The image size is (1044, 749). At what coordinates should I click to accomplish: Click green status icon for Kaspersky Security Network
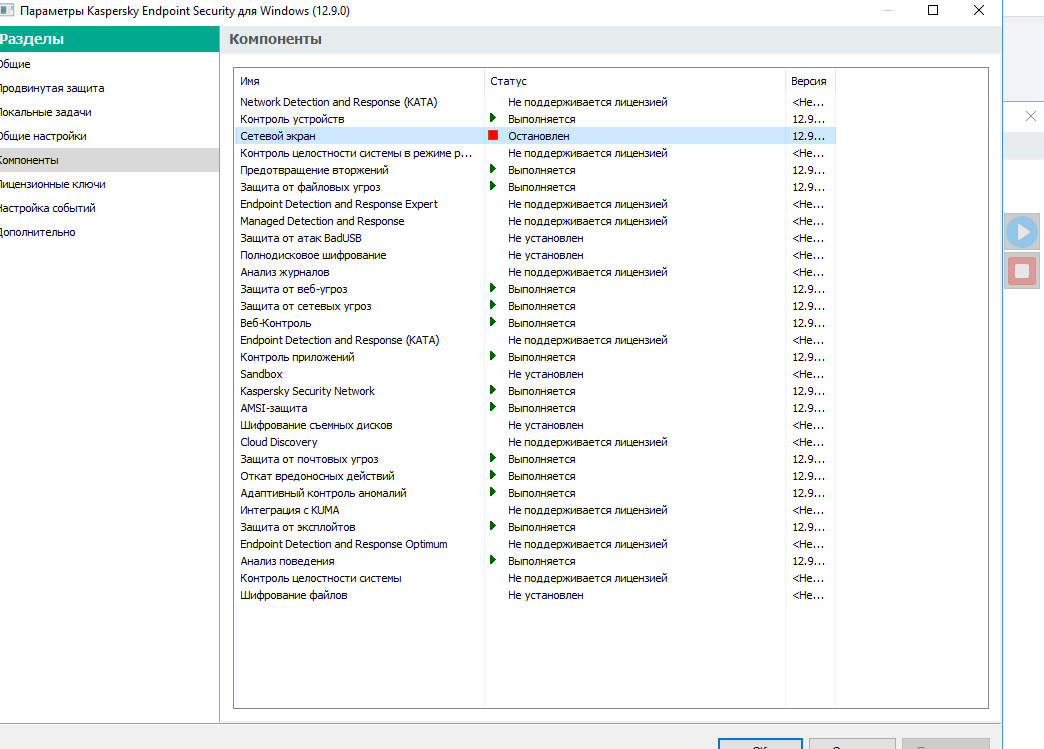(x=493, y=390)
